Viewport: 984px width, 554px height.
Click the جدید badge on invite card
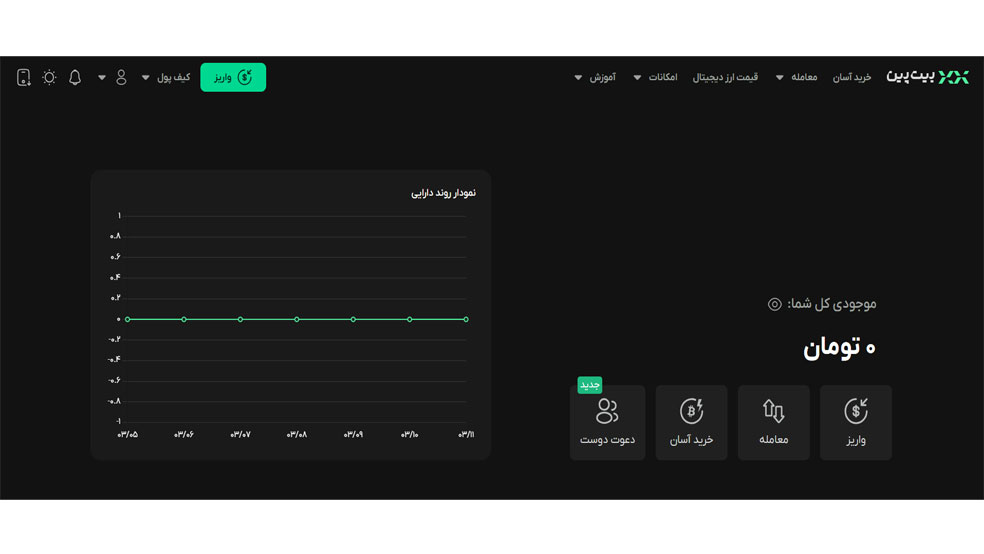590,385
